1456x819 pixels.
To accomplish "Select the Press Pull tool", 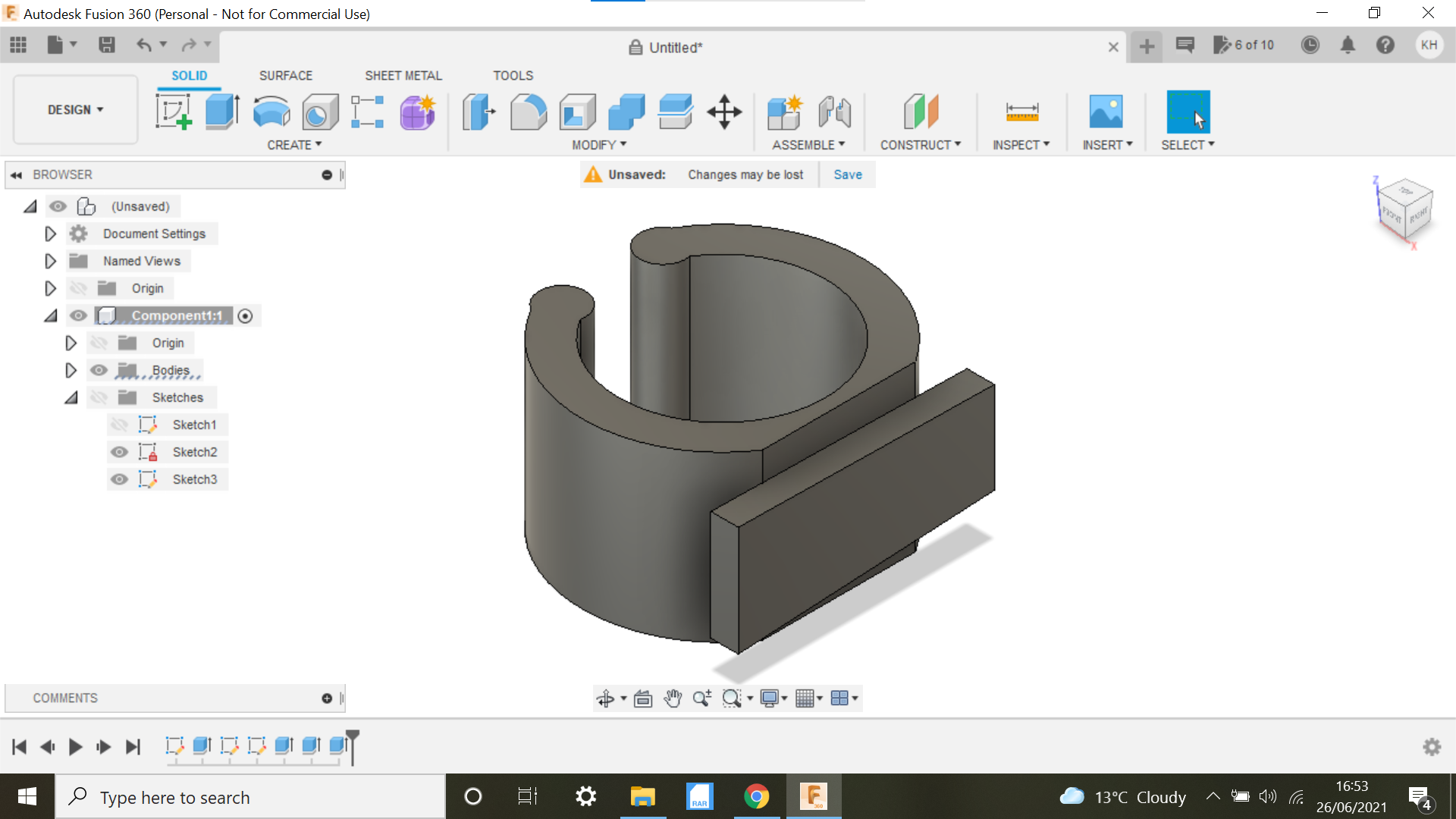I will [x=479, y=111].
